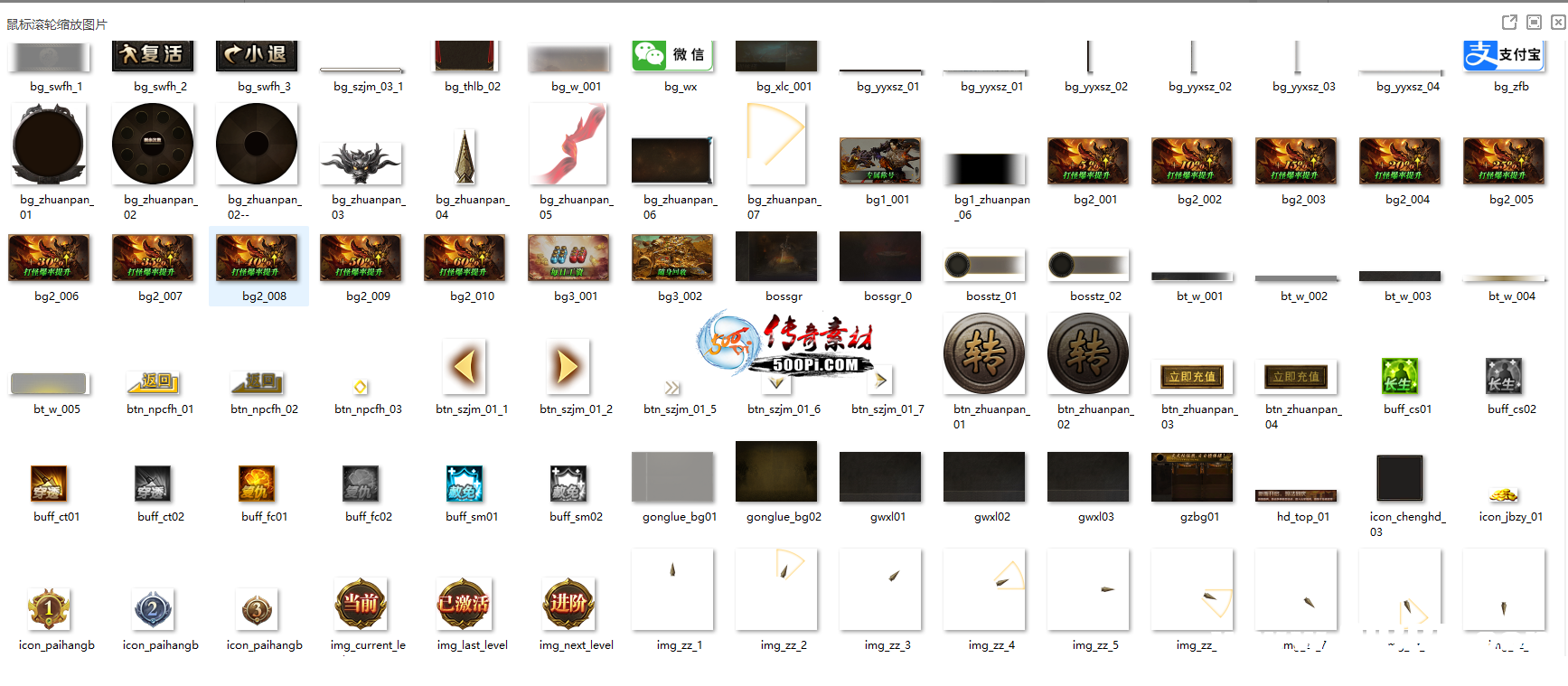Select the bg1_001 warrior banner
1568x686 pixels.
tap(880, 161)
